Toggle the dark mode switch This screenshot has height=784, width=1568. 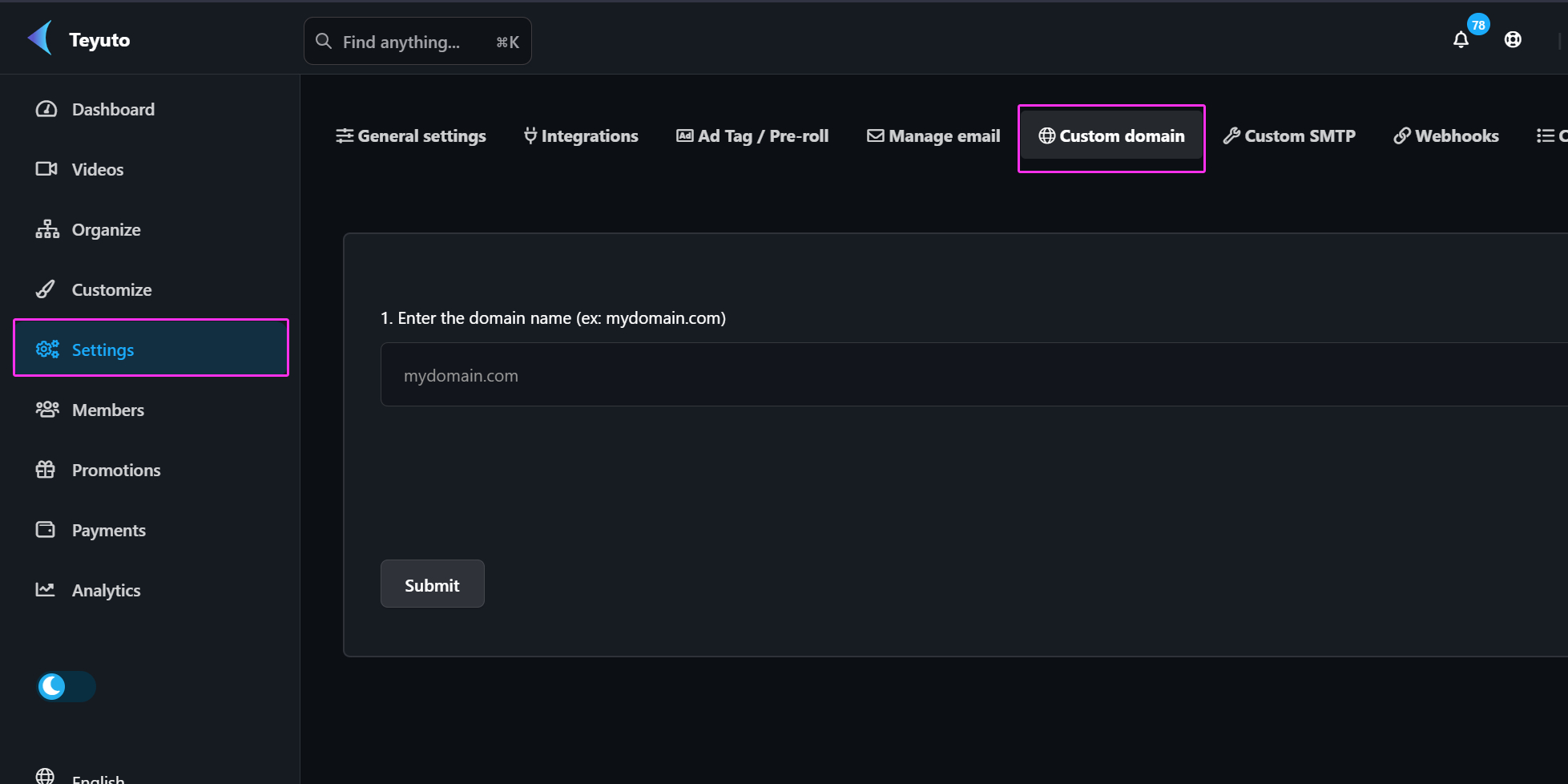[x=67, y=686]
